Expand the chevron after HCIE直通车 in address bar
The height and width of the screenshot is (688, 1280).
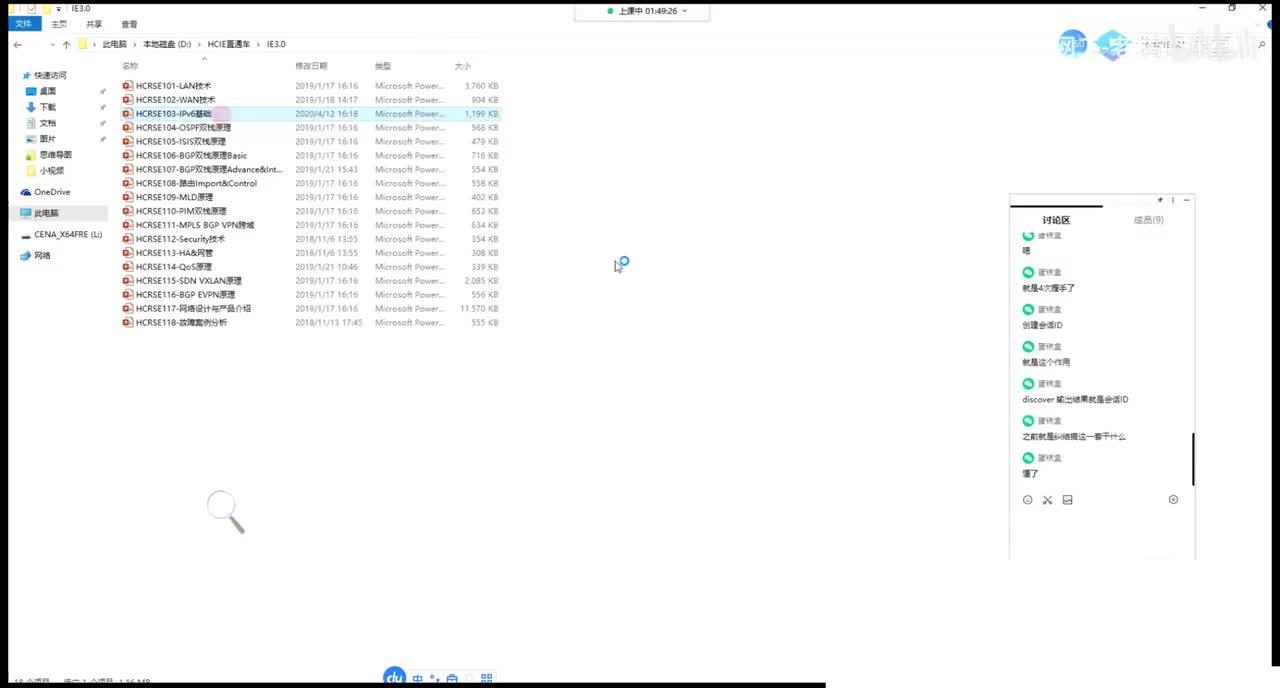(259, 45)
